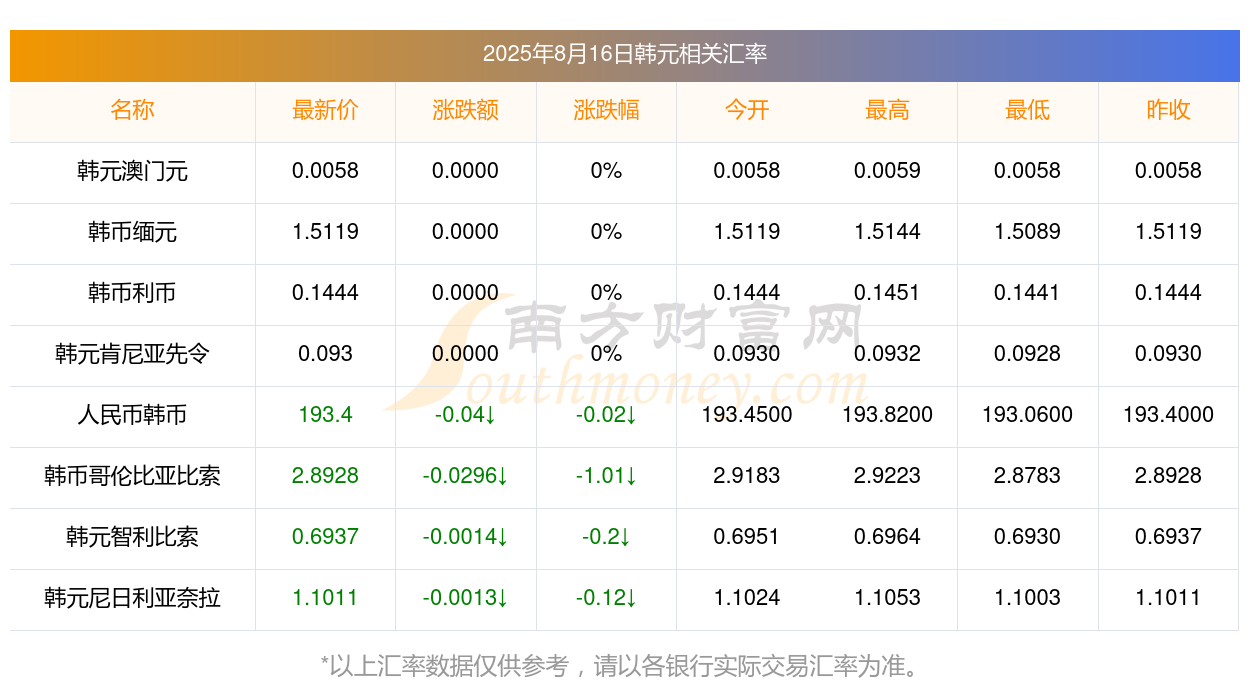Select low value 0.1441
The width and height of the screenshot is (1250, 698).
click(1028, 293)
